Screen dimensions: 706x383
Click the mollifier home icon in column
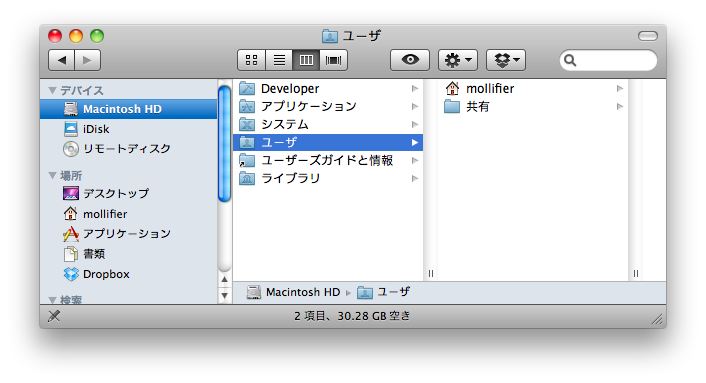click(452, 88)
